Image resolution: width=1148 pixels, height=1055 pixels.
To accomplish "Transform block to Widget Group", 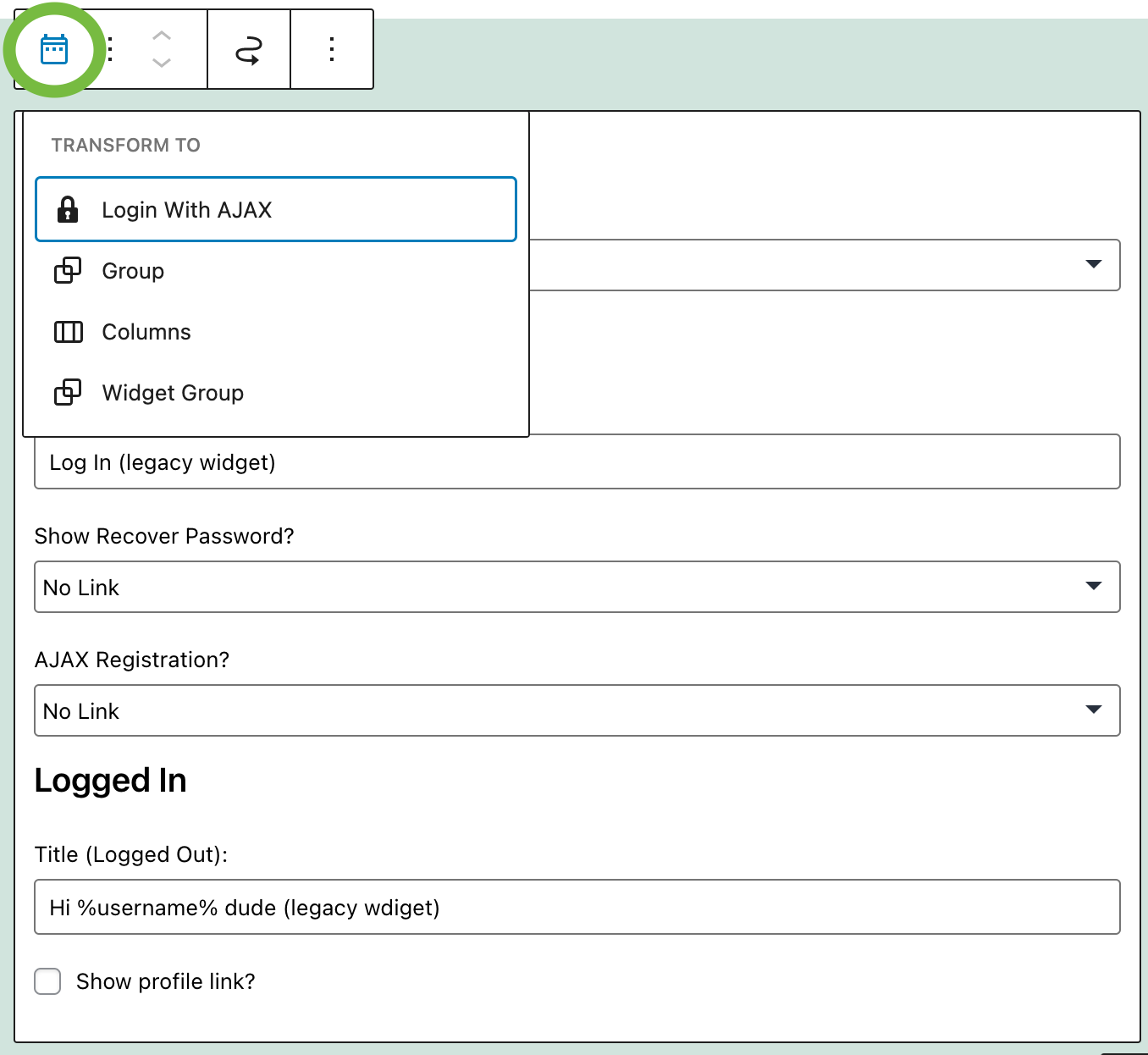I will (276, 393).
